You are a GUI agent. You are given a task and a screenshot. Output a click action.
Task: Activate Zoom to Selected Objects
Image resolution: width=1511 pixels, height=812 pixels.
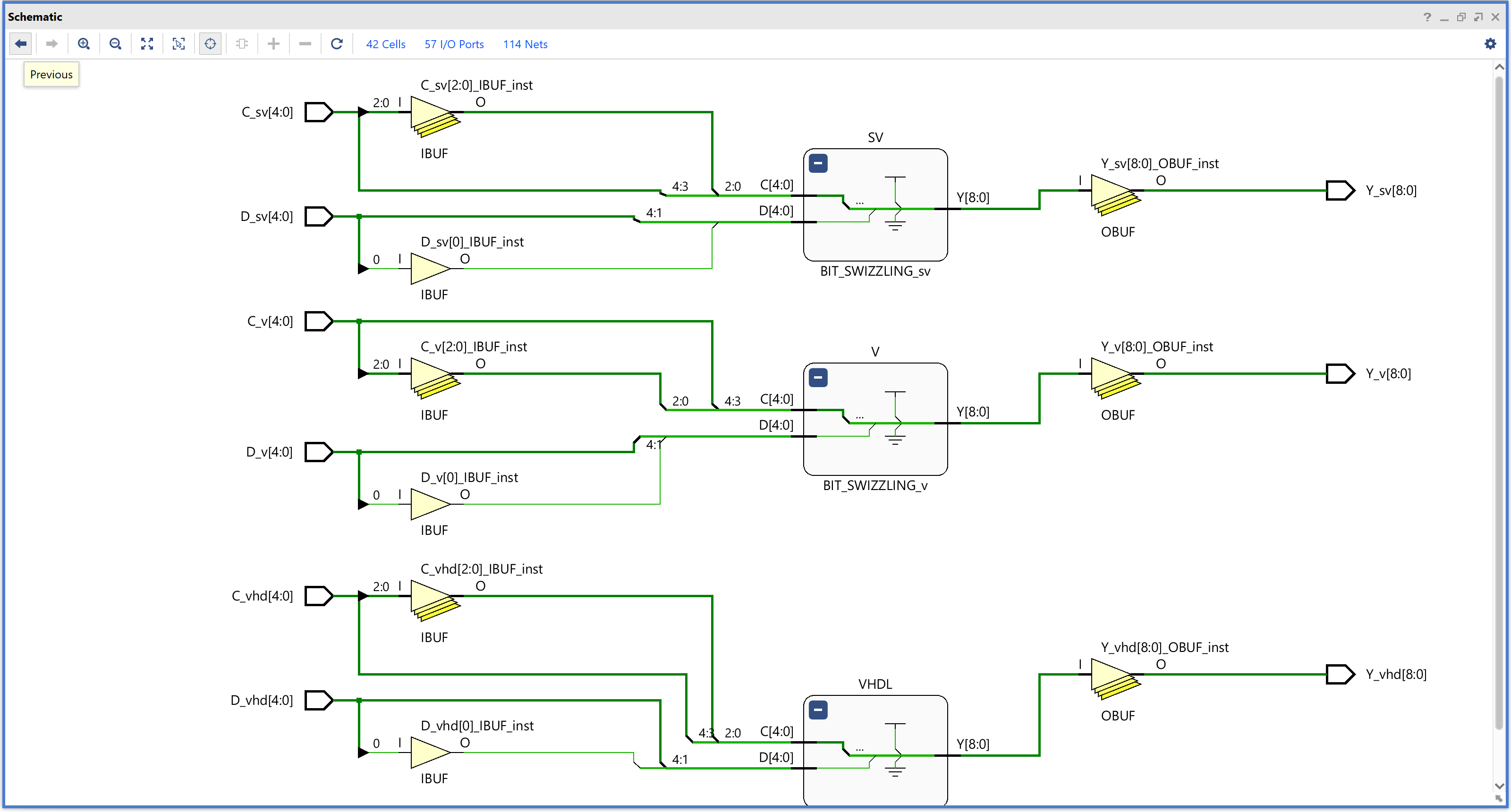[179, 44]
